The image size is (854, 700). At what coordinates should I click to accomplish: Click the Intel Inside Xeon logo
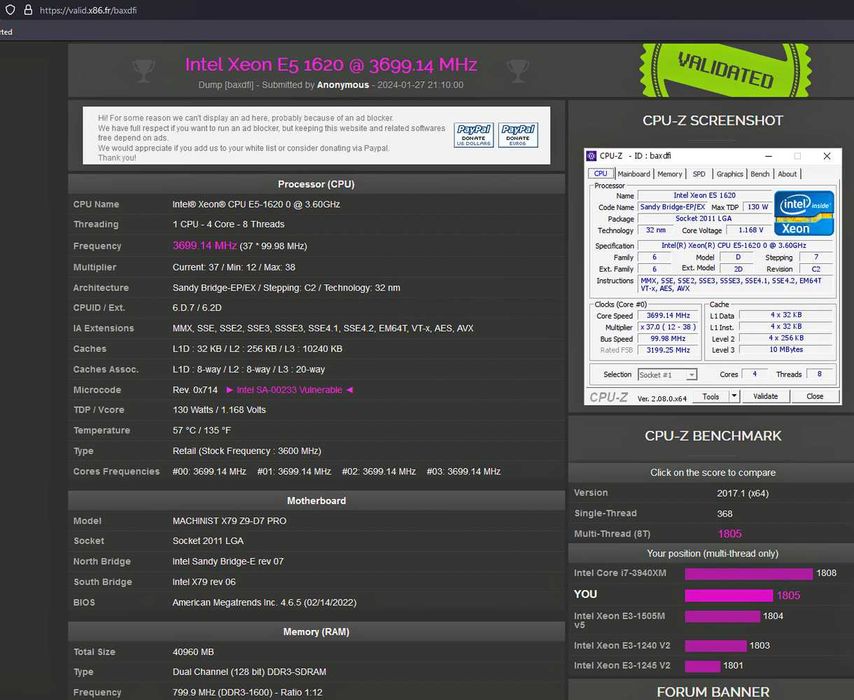[x=804, y=213]
